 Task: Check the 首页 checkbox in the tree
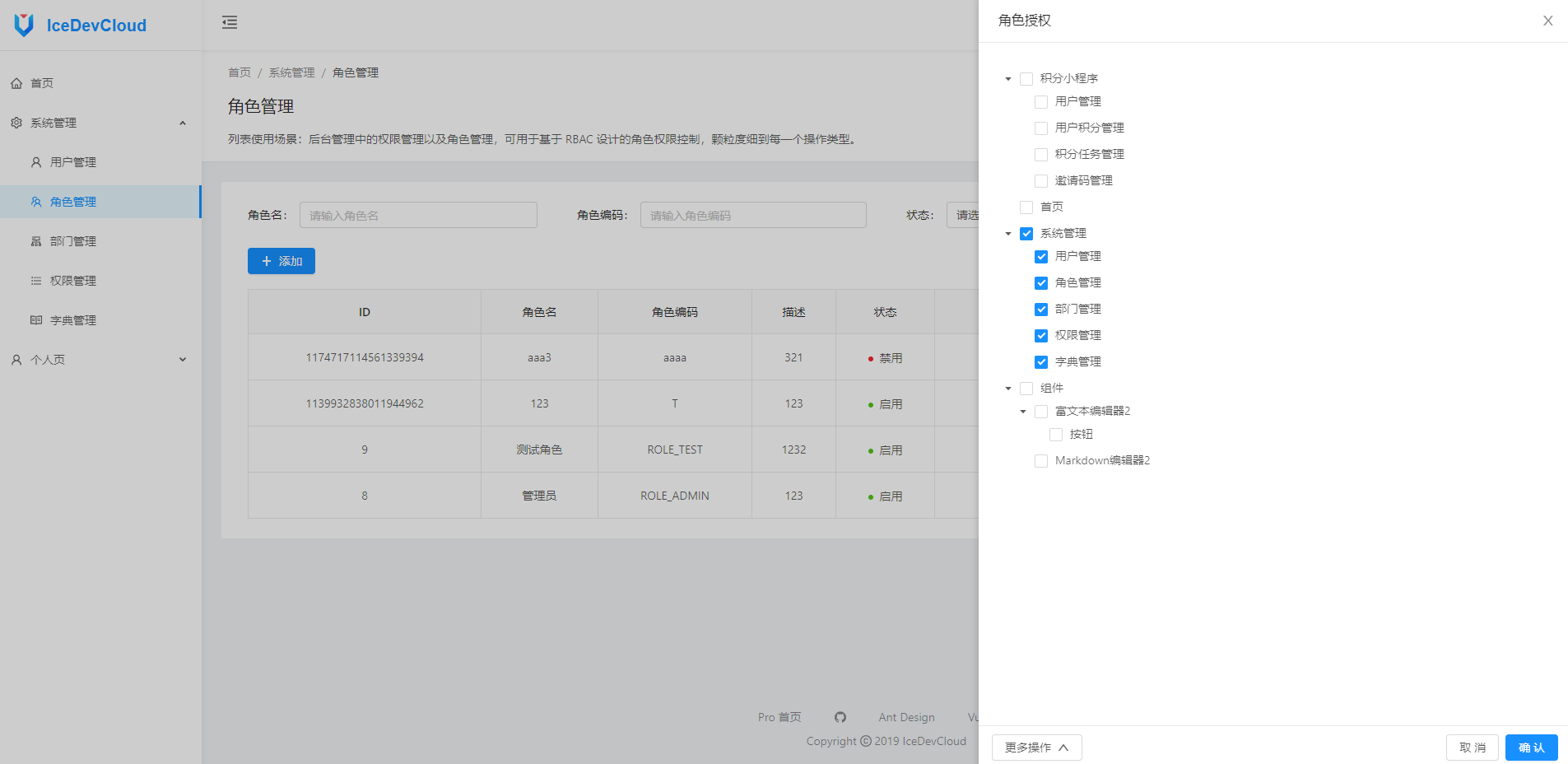click(1026, 207)
